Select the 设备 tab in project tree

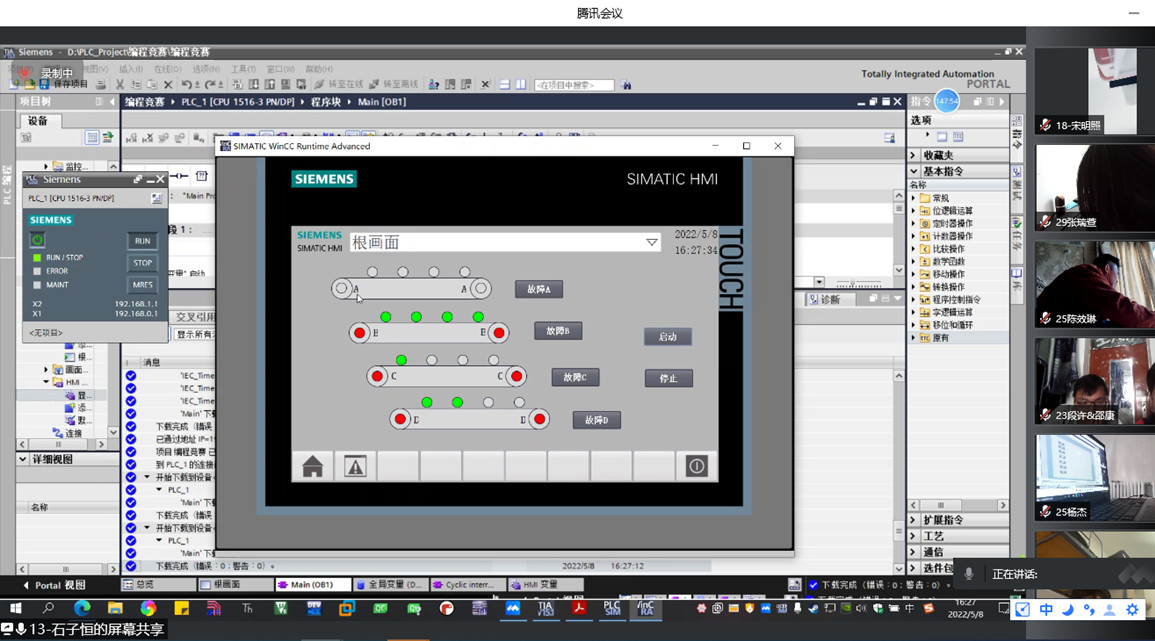(38, 121)
